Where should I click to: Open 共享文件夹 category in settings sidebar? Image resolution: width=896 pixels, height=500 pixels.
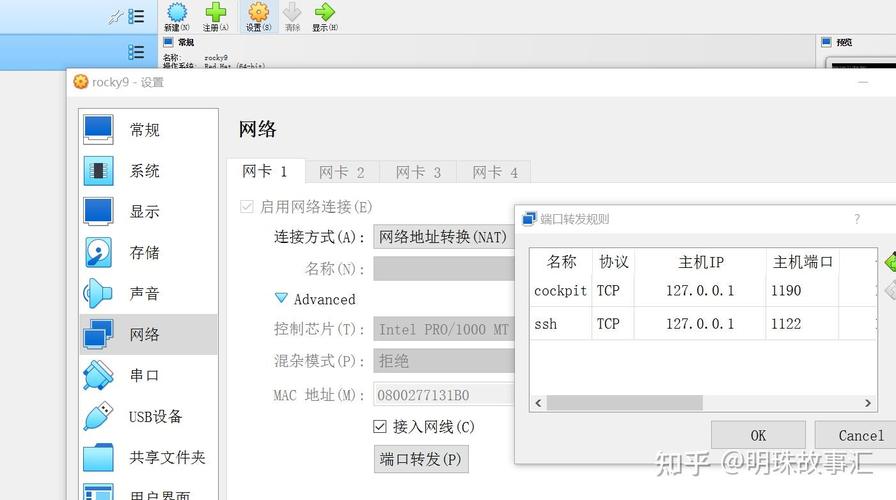coord(149,457)
